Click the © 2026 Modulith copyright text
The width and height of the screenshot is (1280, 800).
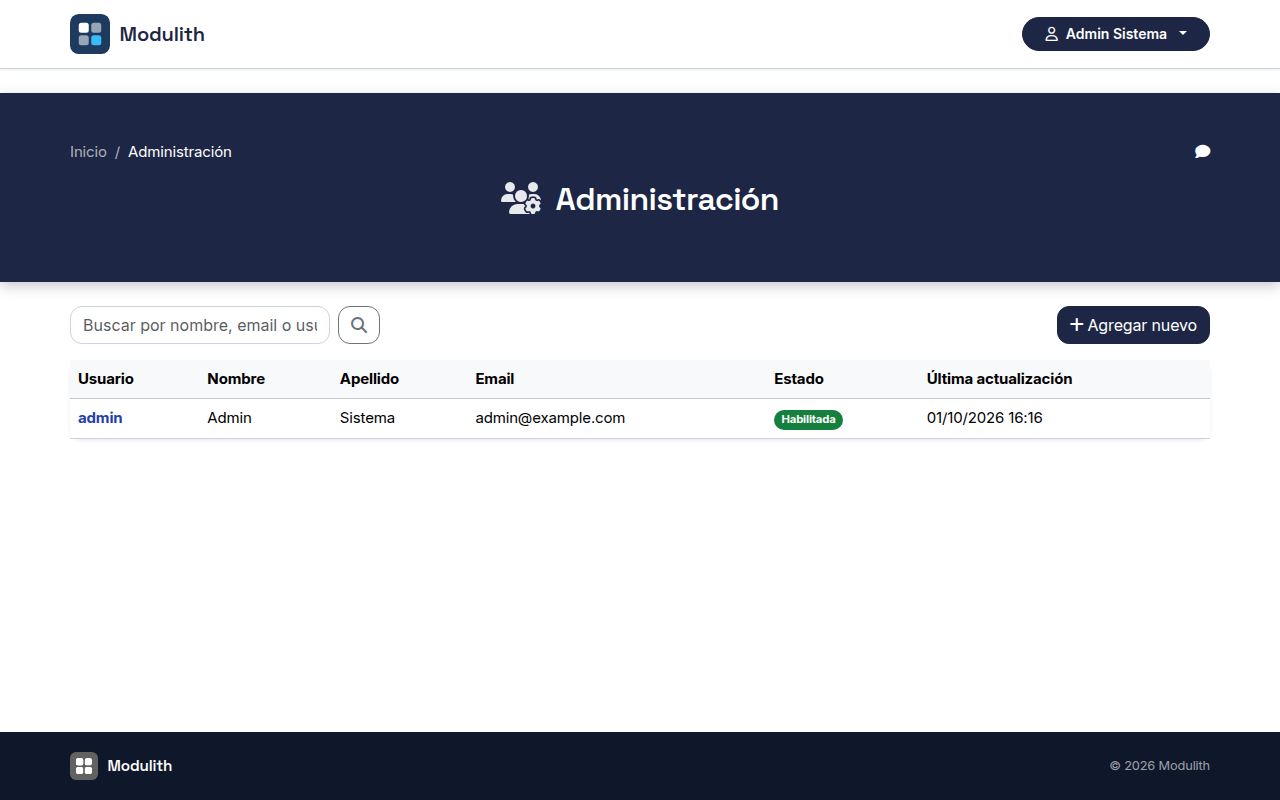point(1160,766)
